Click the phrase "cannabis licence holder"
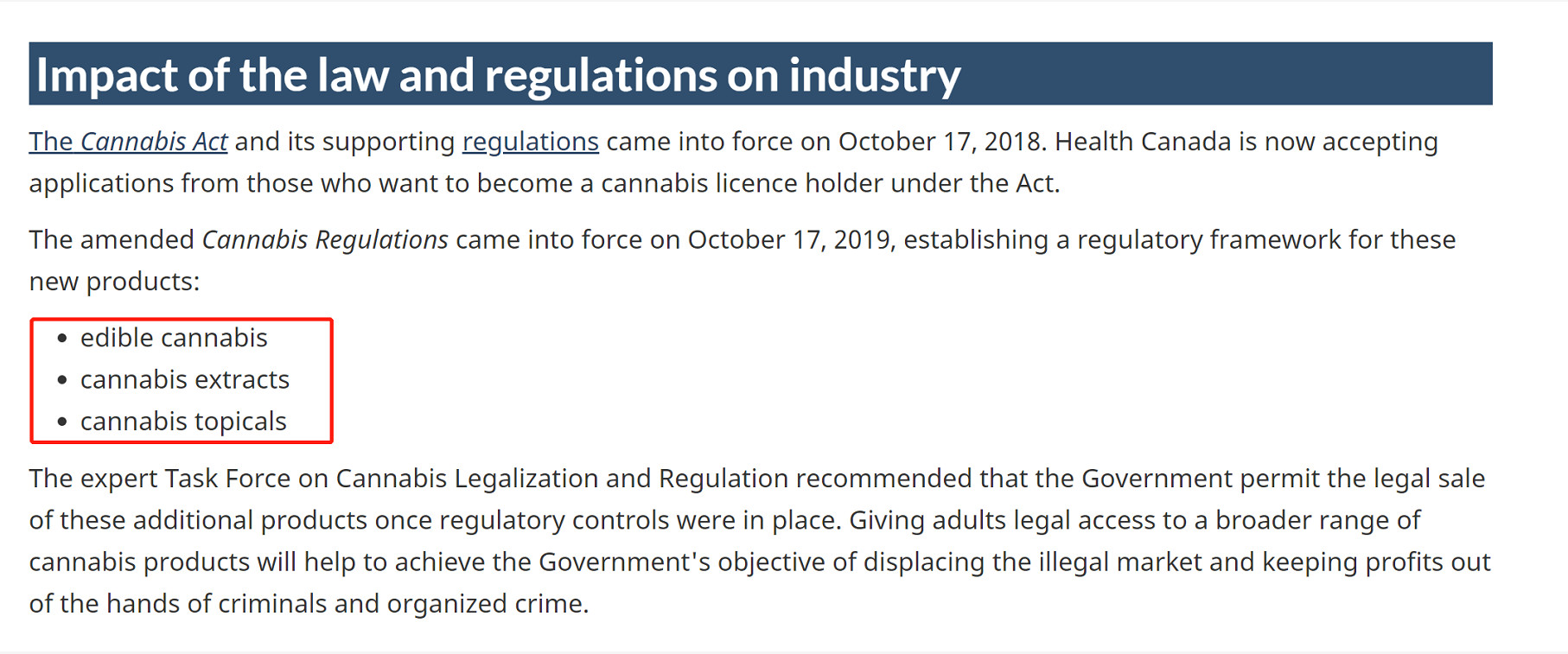1568x654 pixels. click(742, 184)
